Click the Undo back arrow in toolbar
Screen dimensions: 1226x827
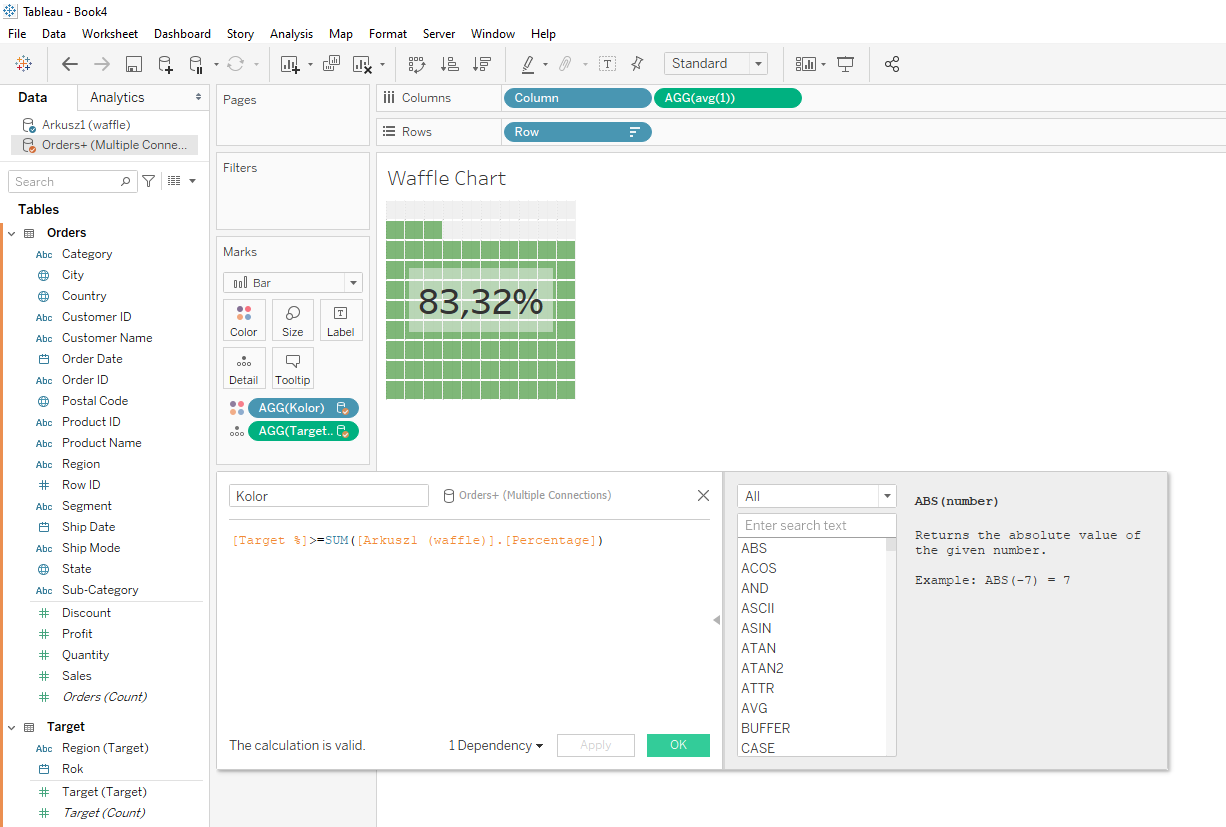(70, 64)
